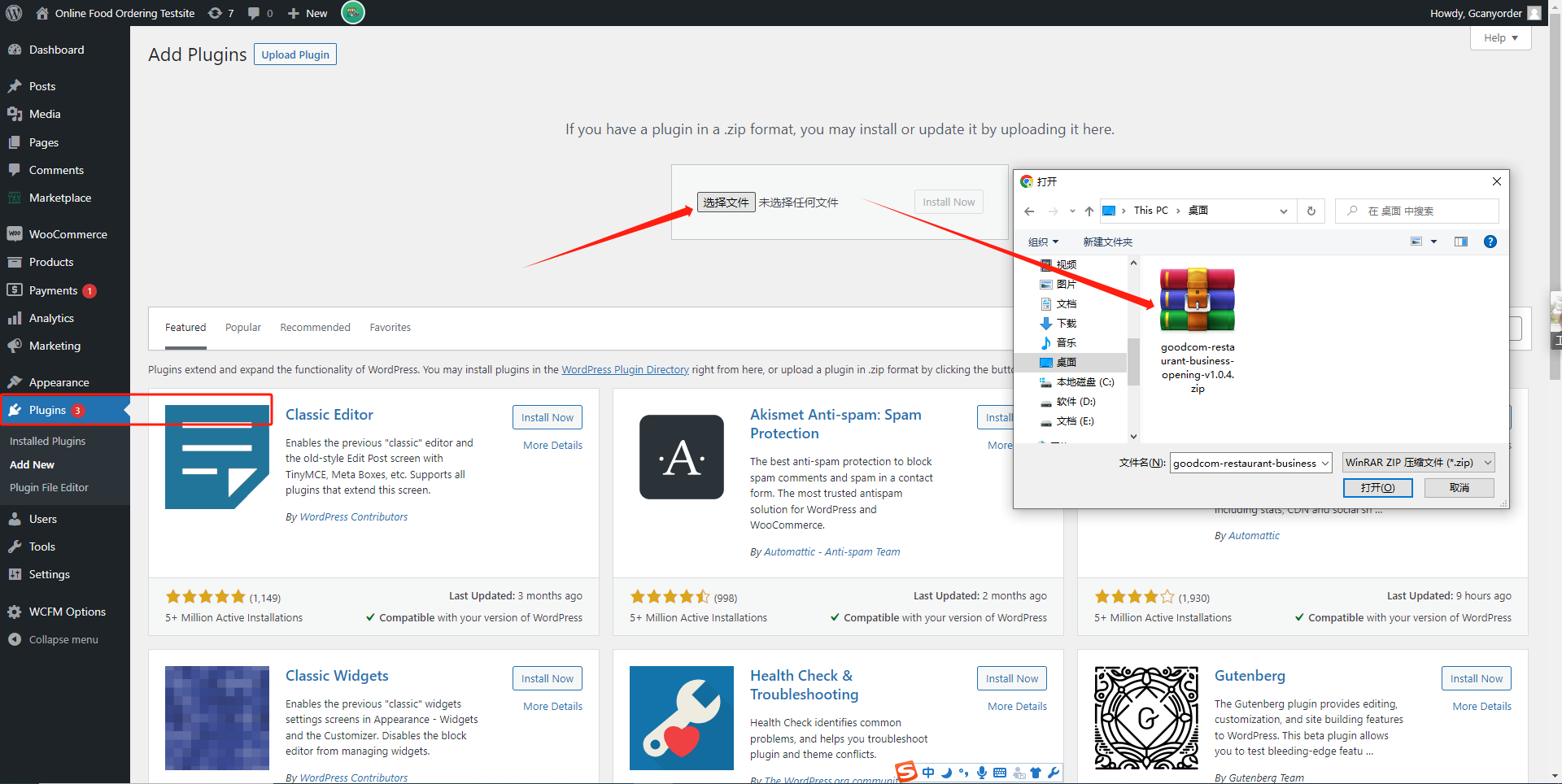This screenshot has height=784, width=1562.
Task: Click the Back arrow in file dialog
Action: tap(1029, 211)
